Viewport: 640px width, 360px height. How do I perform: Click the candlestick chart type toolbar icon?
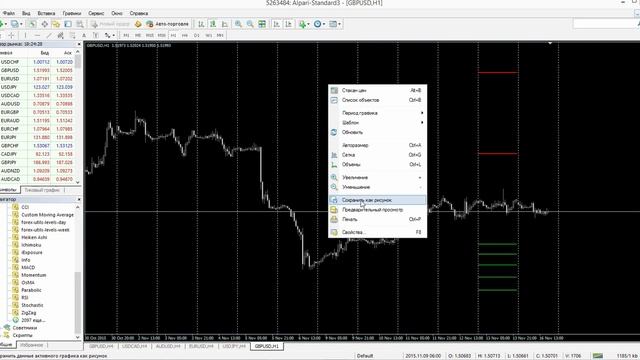click(x=213, y=24)
